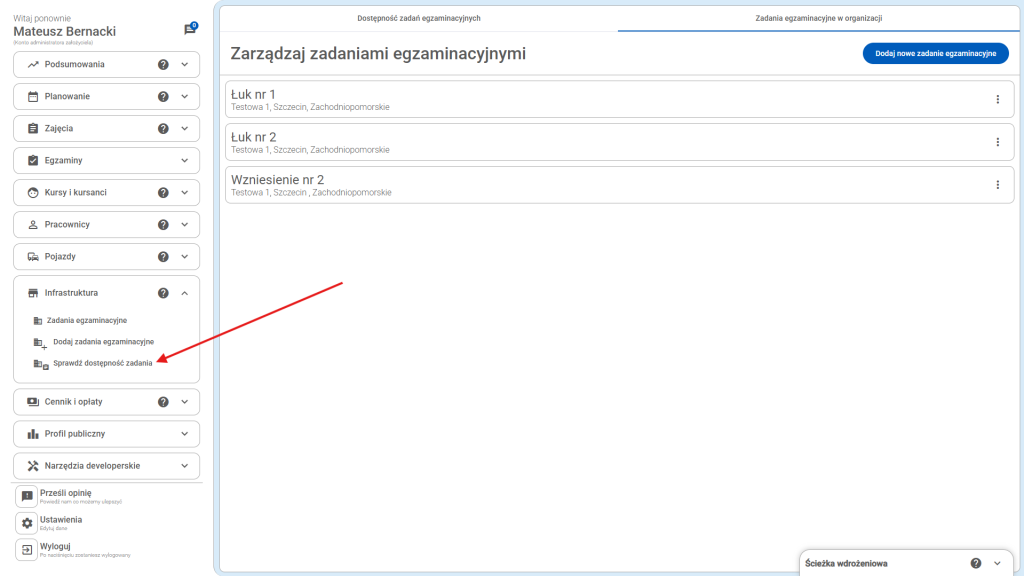Click the messages icon with notification badge
The height and width of the screenshot is (576, 1024).
[x=190, y=29]
